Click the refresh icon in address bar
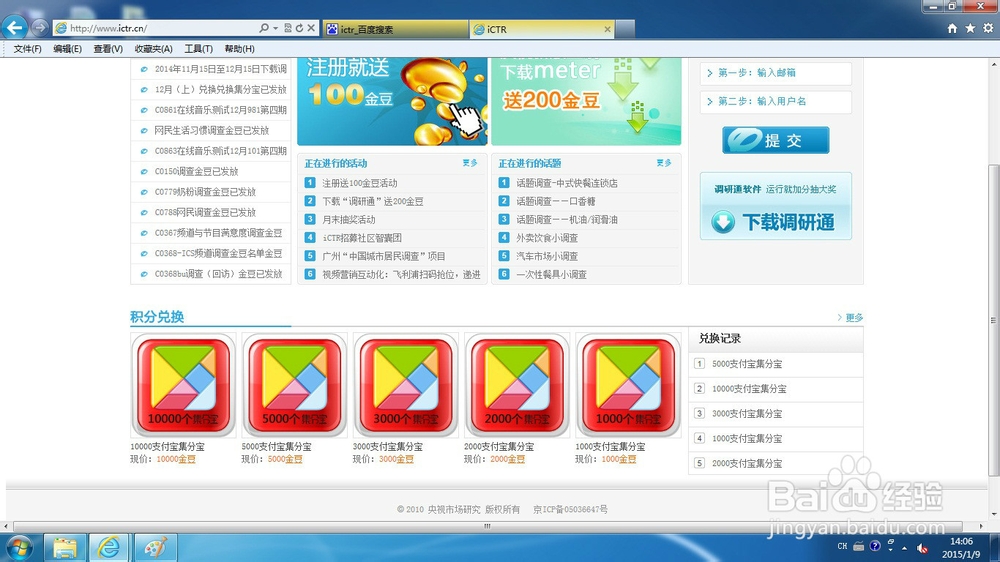The height and width of the screenshot is (562, 1000). [299, 28]
